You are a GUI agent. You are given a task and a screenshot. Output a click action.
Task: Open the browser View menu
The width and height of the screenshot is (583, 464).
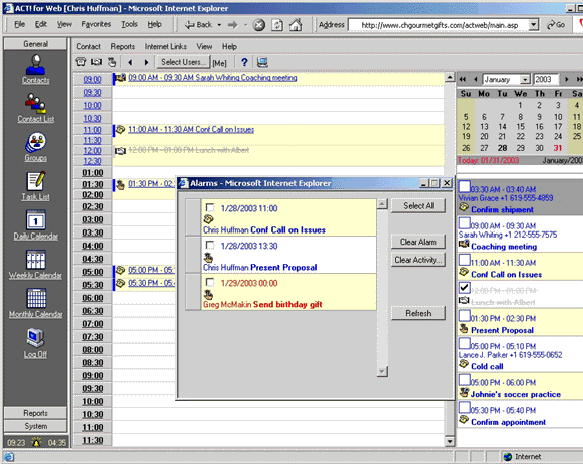(x=64, y=25)
